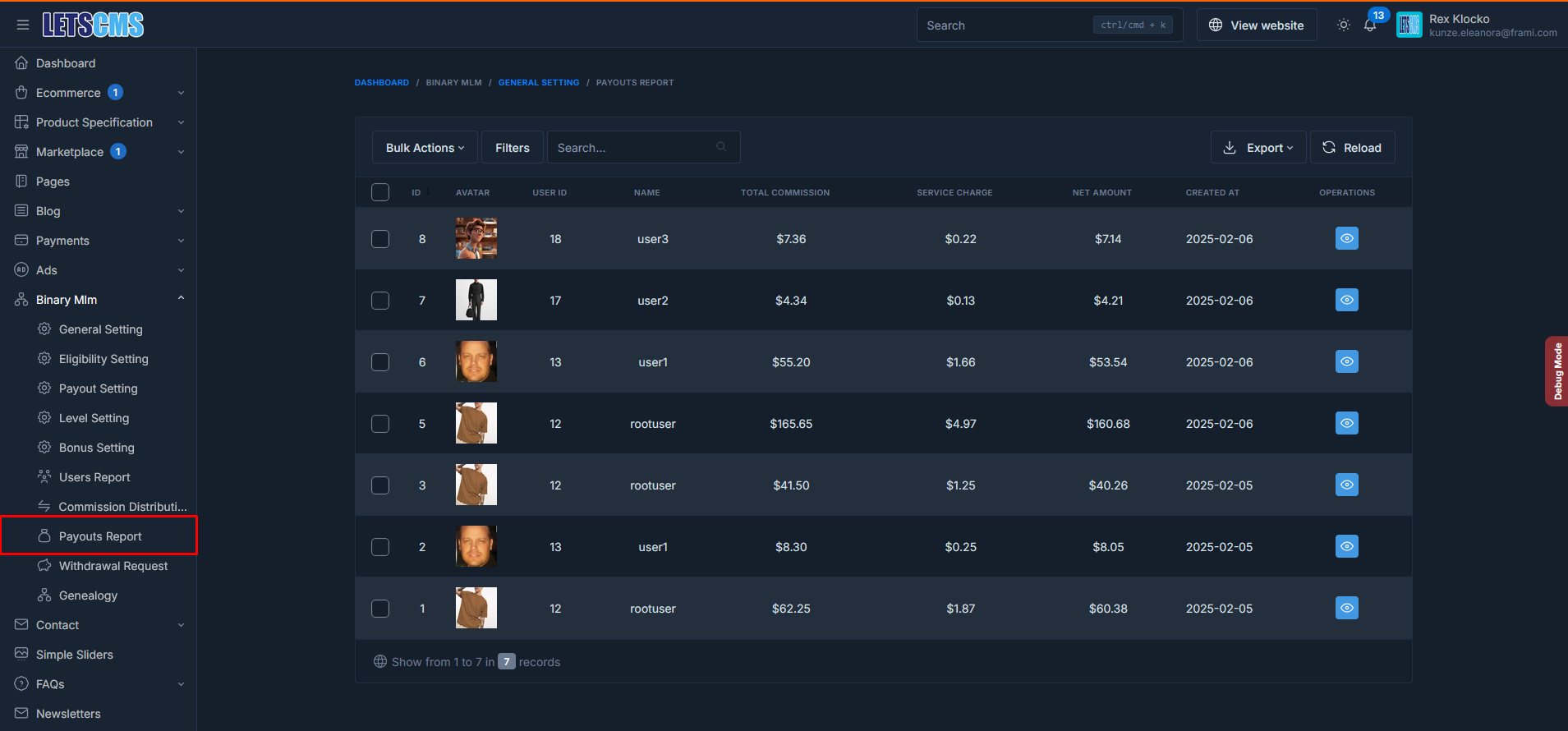Click the General Setting gear icon
Screen dimensions: 1568x731
click(44, 329)
